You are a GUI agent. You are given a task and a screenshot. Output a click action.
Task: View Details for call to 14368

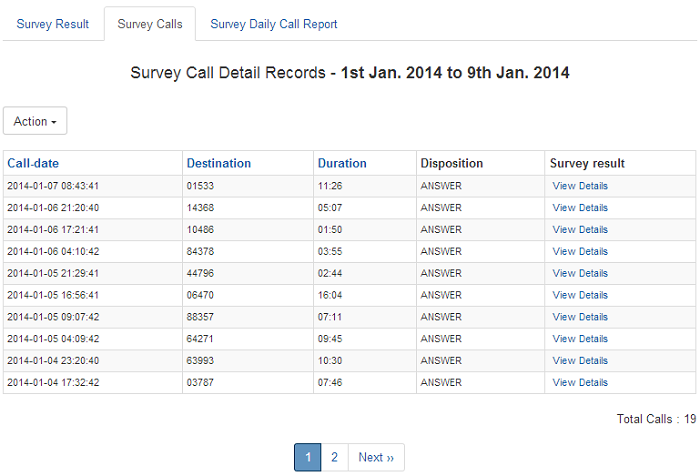coord(580,208)
